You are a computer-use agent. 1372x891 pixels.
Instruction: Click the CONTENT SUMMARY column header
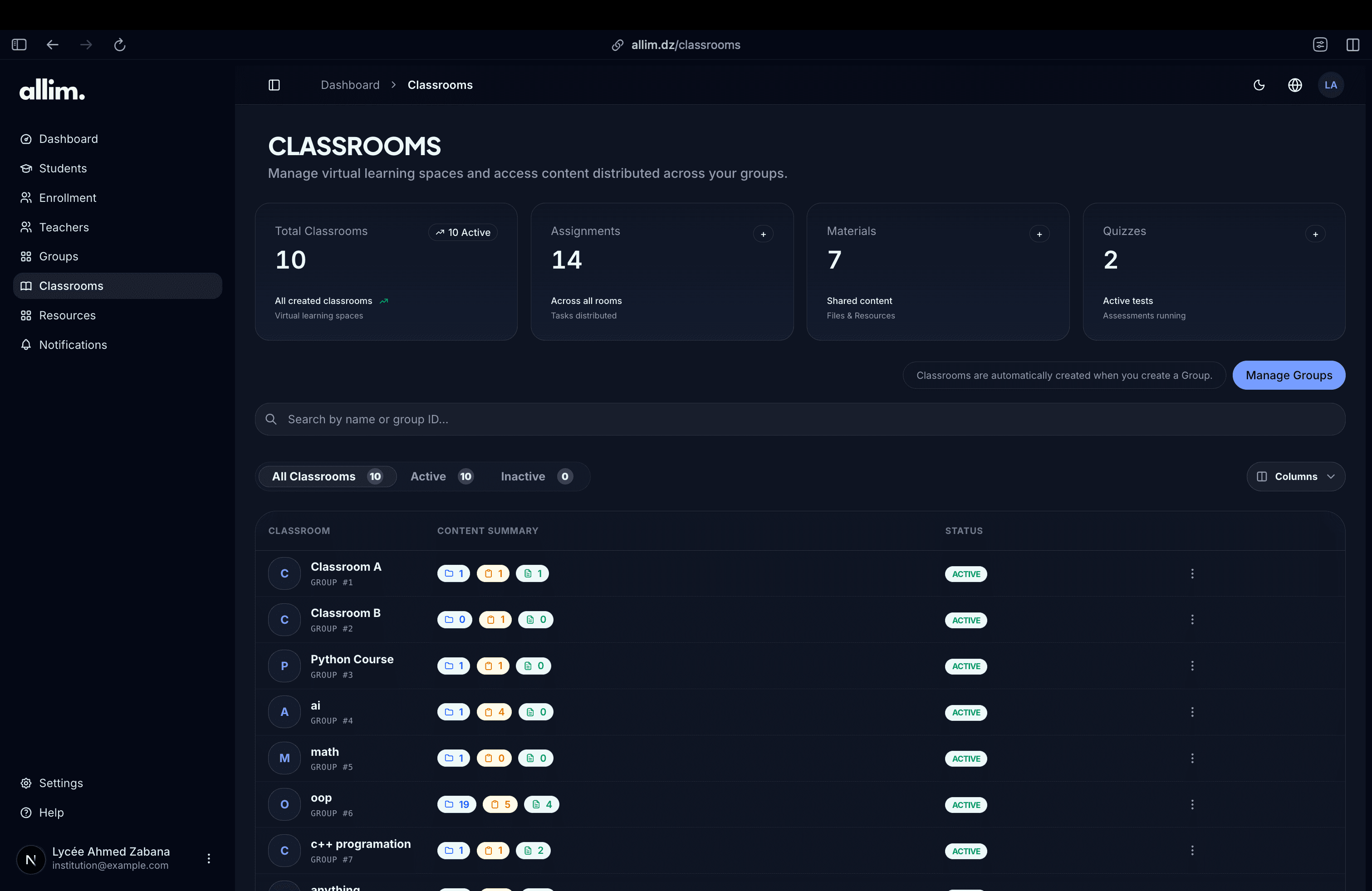coord(487,530)
